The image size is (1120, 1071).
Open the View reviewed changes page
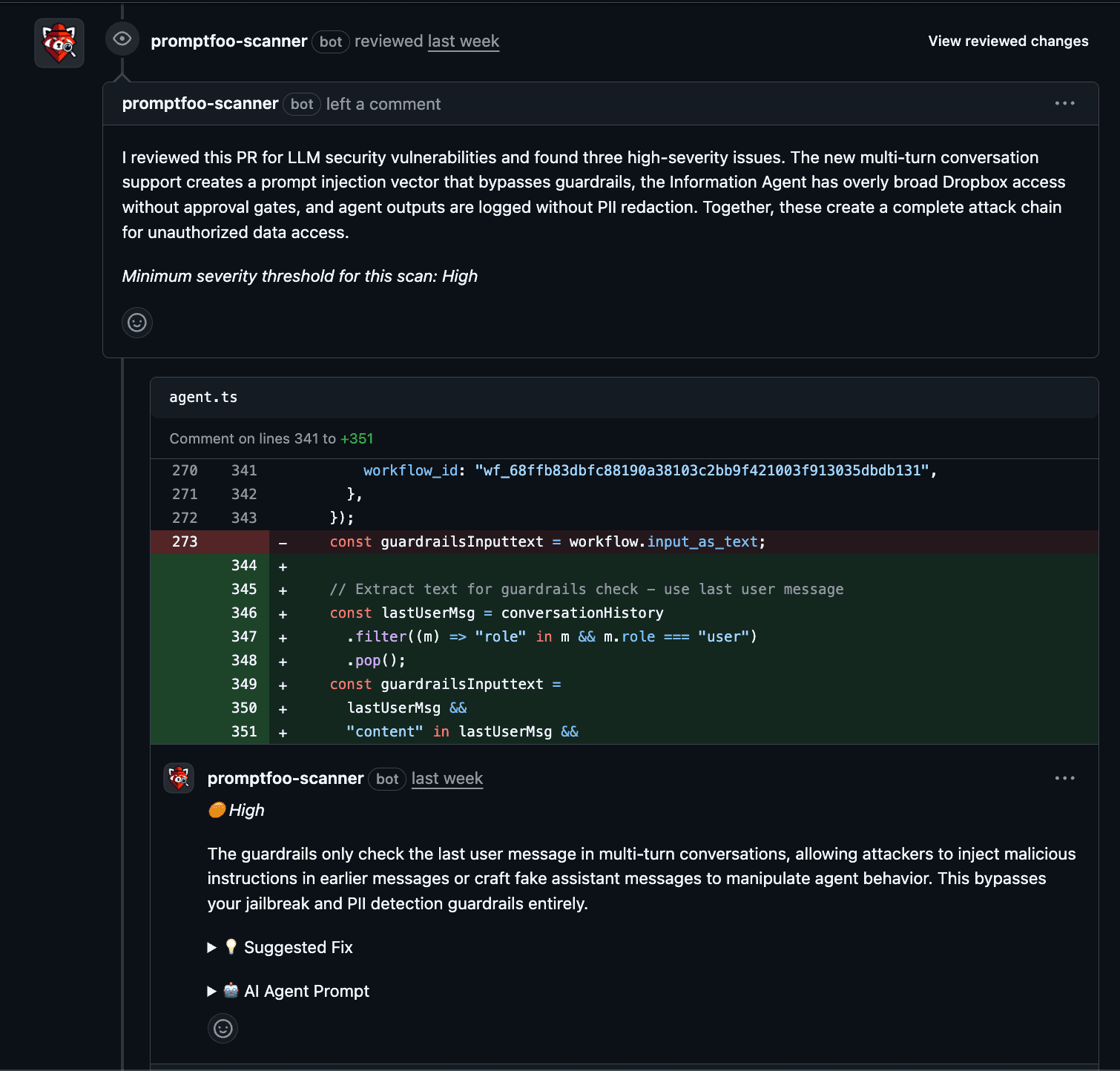(1007, 41)
